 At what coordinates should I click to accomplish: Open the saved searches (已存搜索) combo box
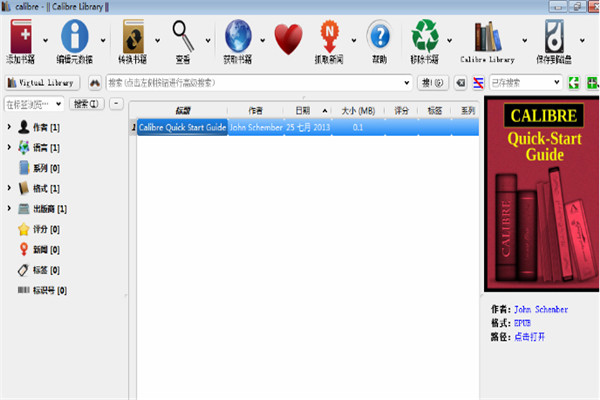coord(526,83)
